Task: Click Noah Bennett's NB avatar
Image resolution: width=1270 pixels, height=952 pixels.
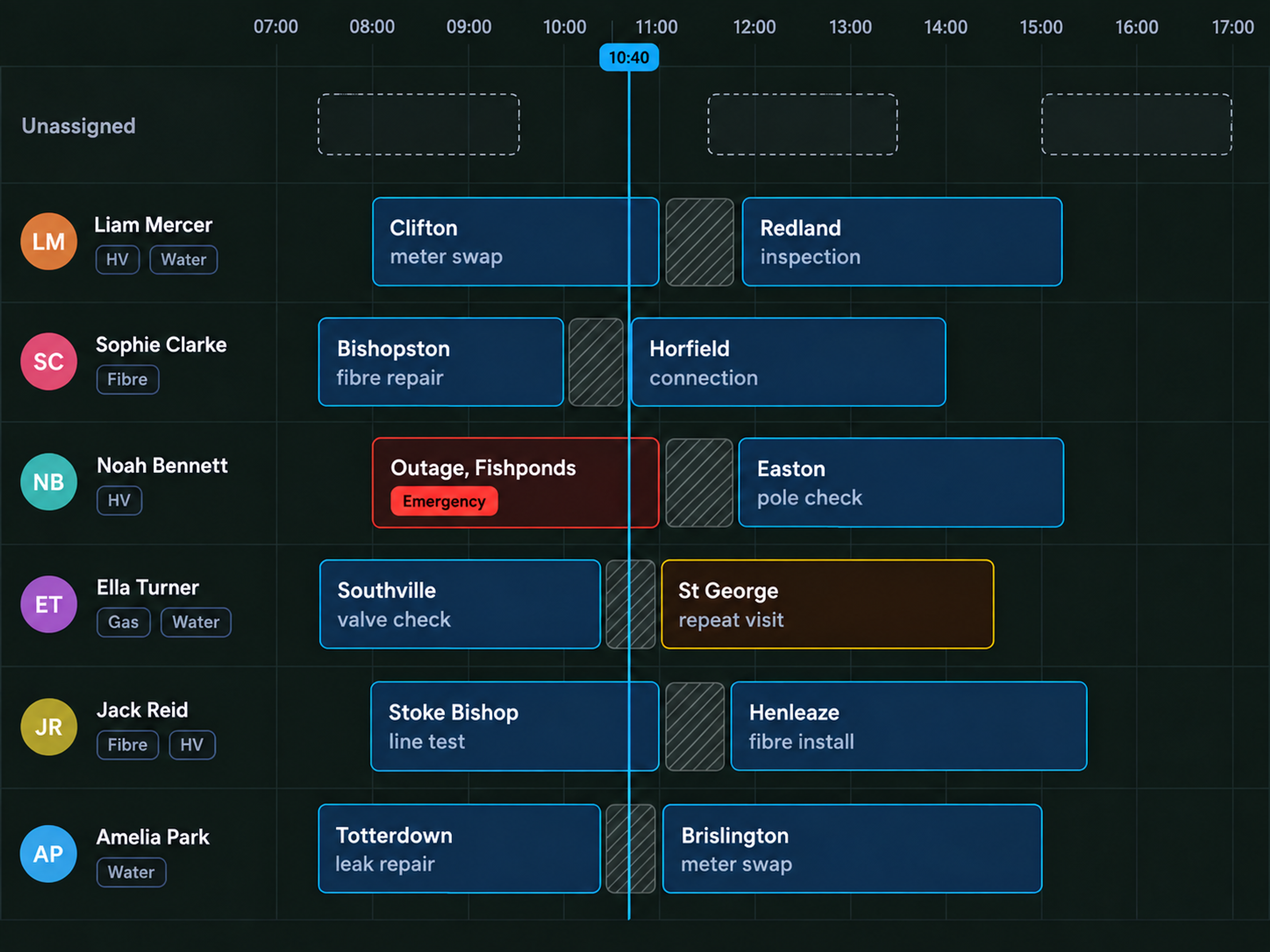Action: pyautogui.click(x=49, y=482)
